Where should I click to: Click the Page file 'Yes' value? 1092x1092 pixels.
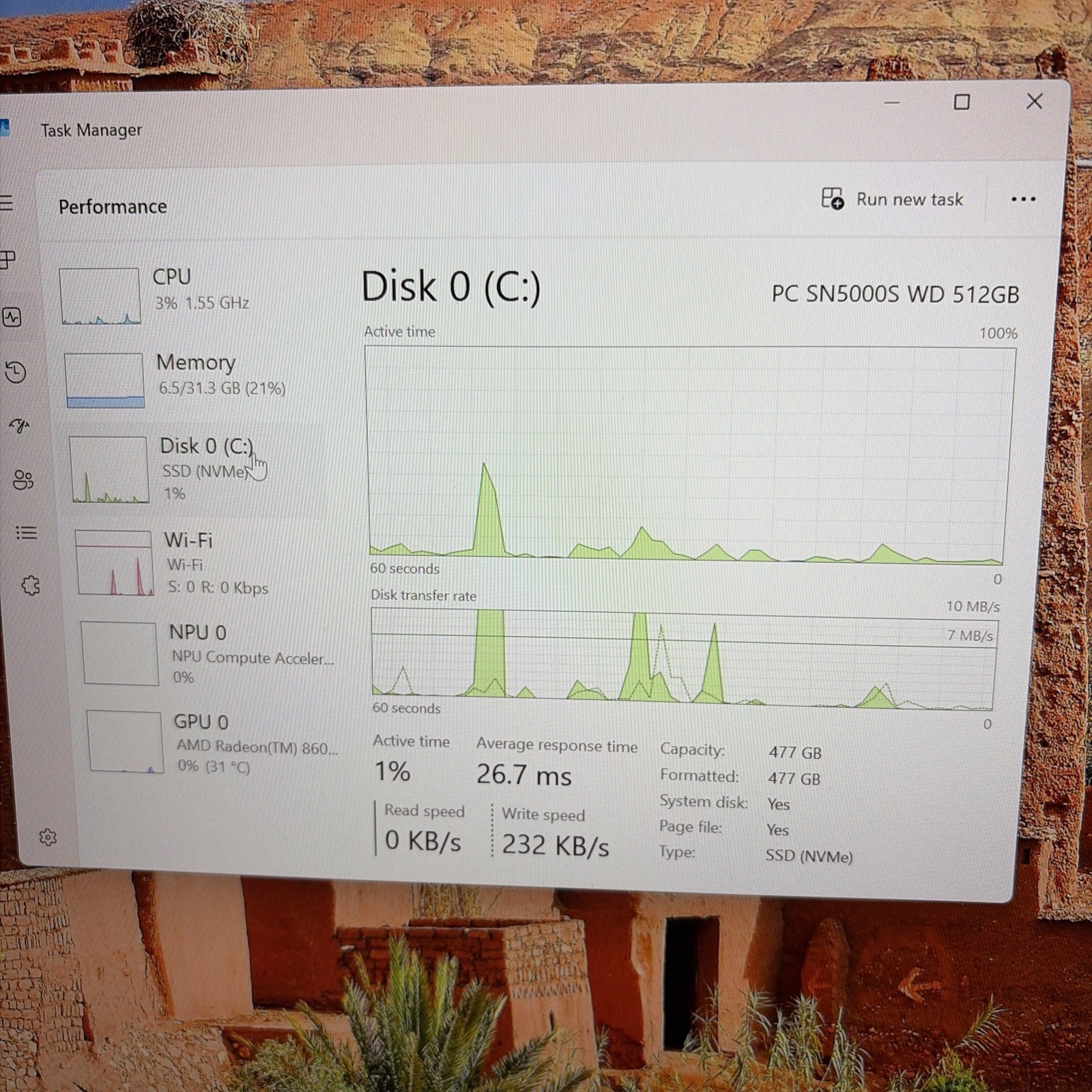(x=777, y=830)
